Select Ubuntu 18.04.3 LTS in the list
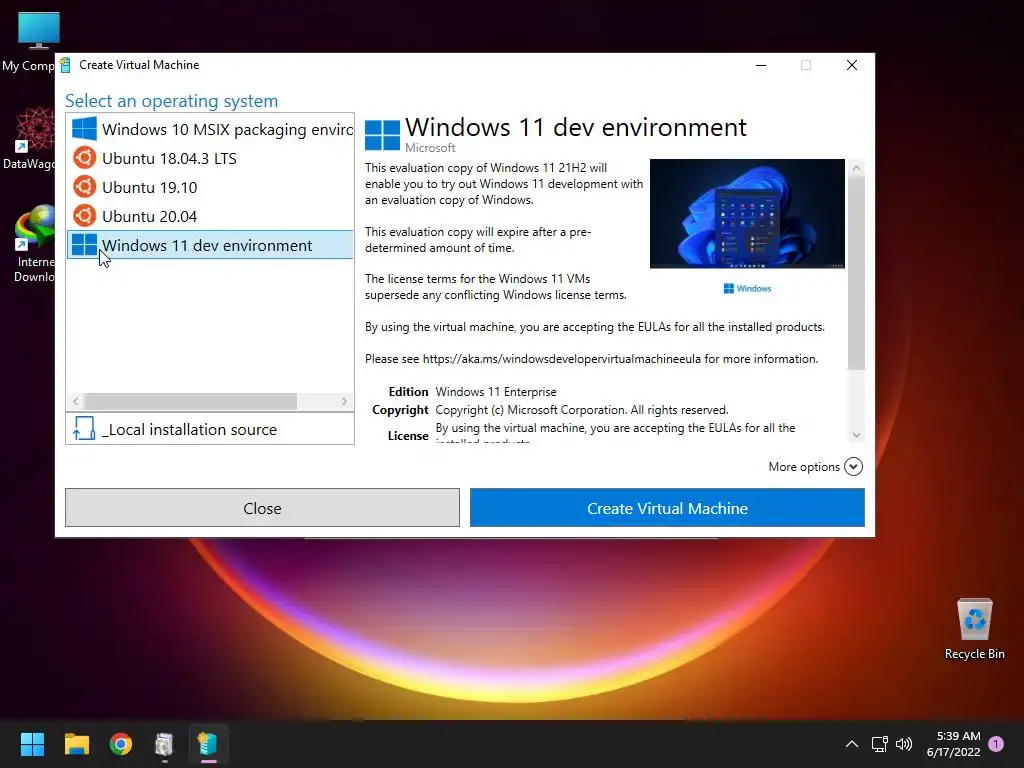 pos(210,158)
